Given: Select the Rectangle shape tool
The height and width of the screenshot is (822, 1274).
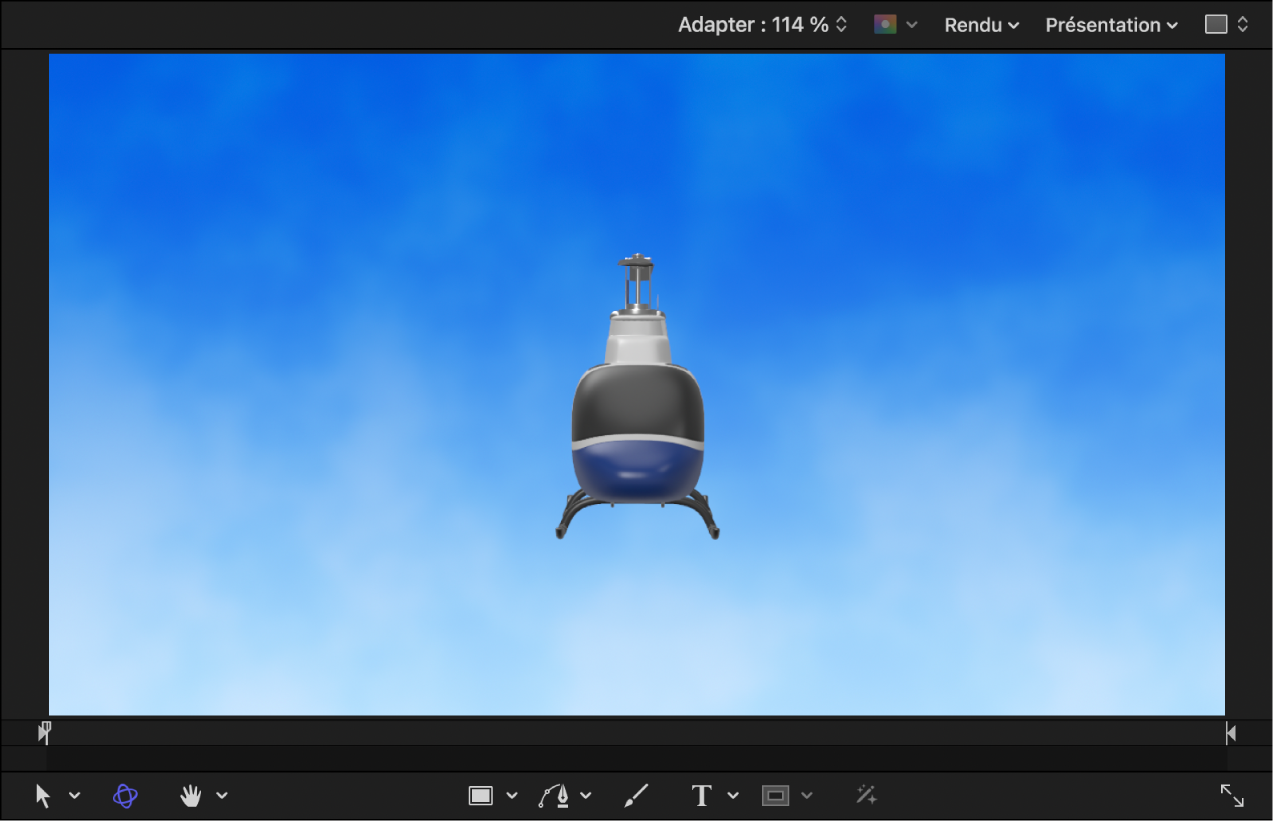Looking at the screenshot, I should (x=481, y=795).
